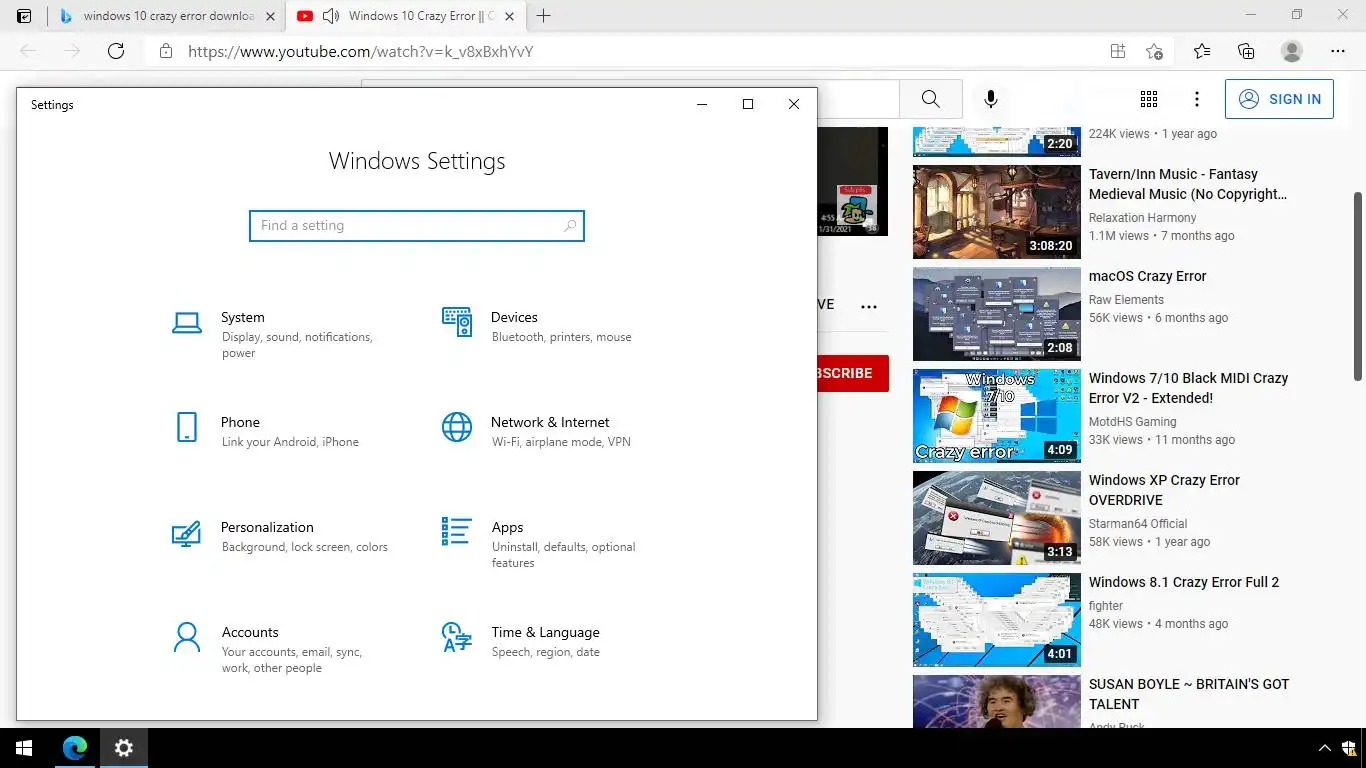
Task: Click the YouTube page vertical scrollbar
Action: click(1358, 286)
